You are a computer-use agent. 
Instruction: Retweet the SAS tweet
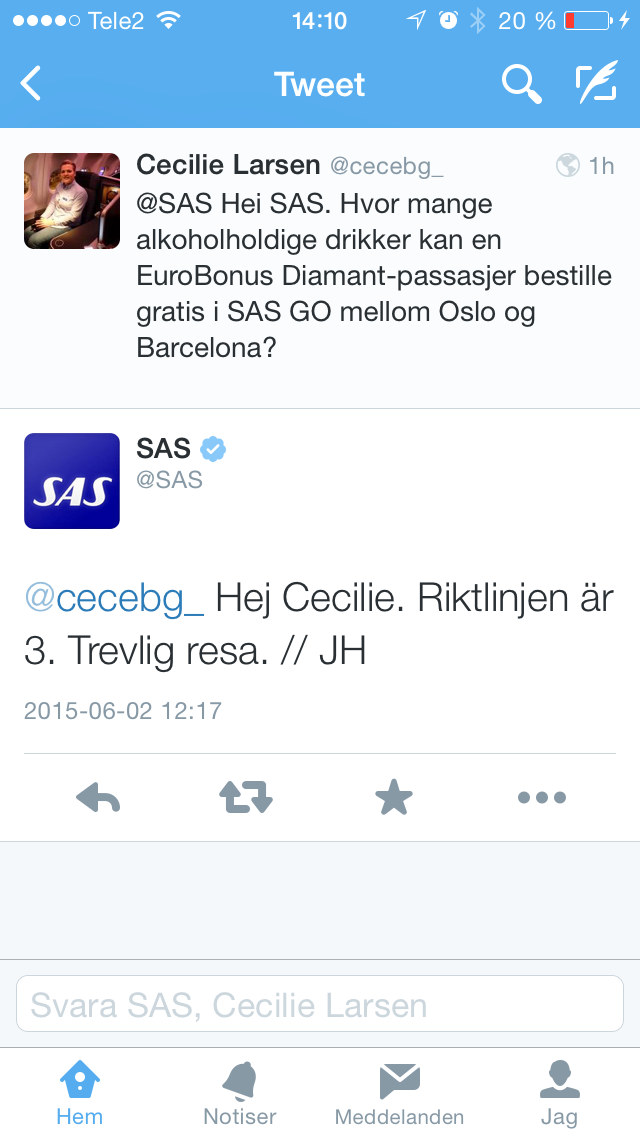246,797
